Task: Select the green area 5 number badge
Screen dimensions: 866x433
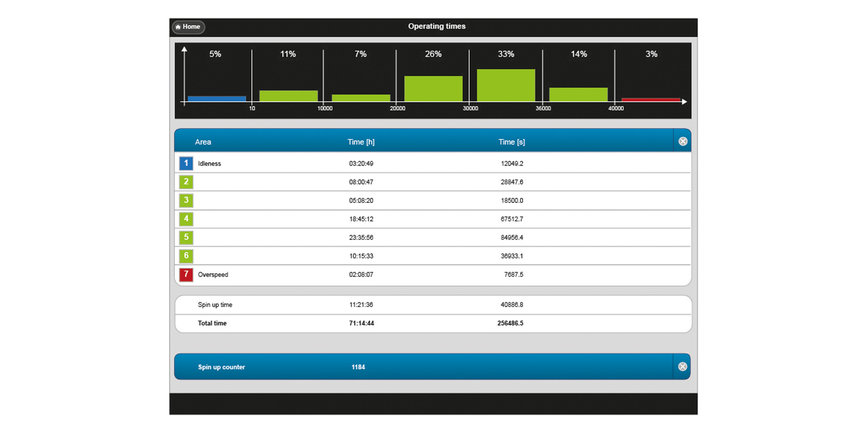Action: tap(186, 237)
